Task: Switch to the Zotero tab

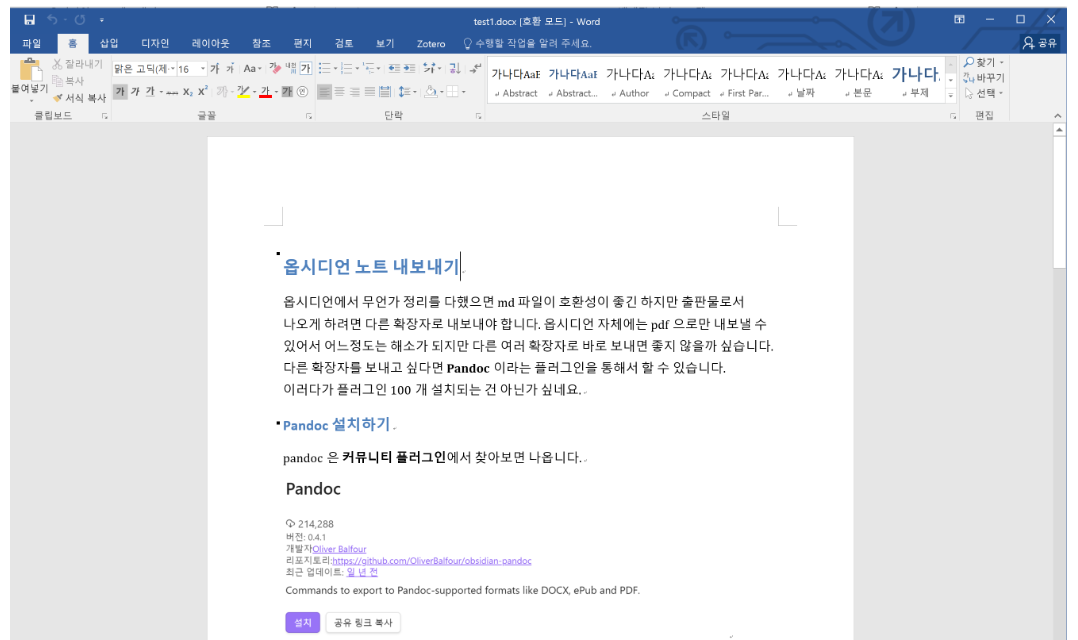Action: point(431,43)
